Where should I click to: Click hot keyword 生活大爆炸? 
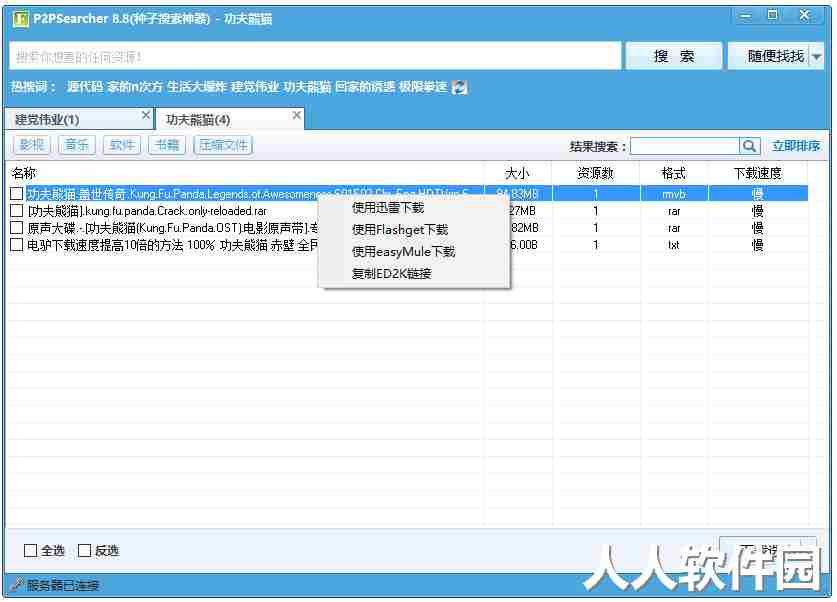pos(197,86)
